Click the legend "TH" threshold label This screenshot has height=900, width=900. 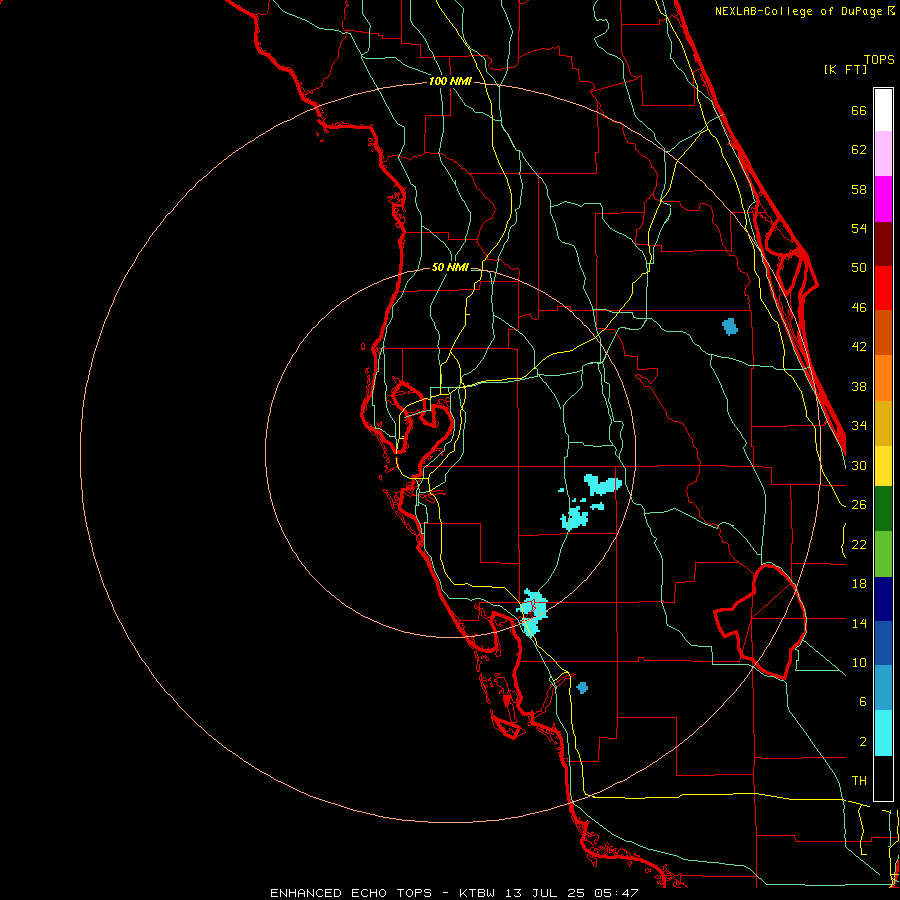coord(859,781)
